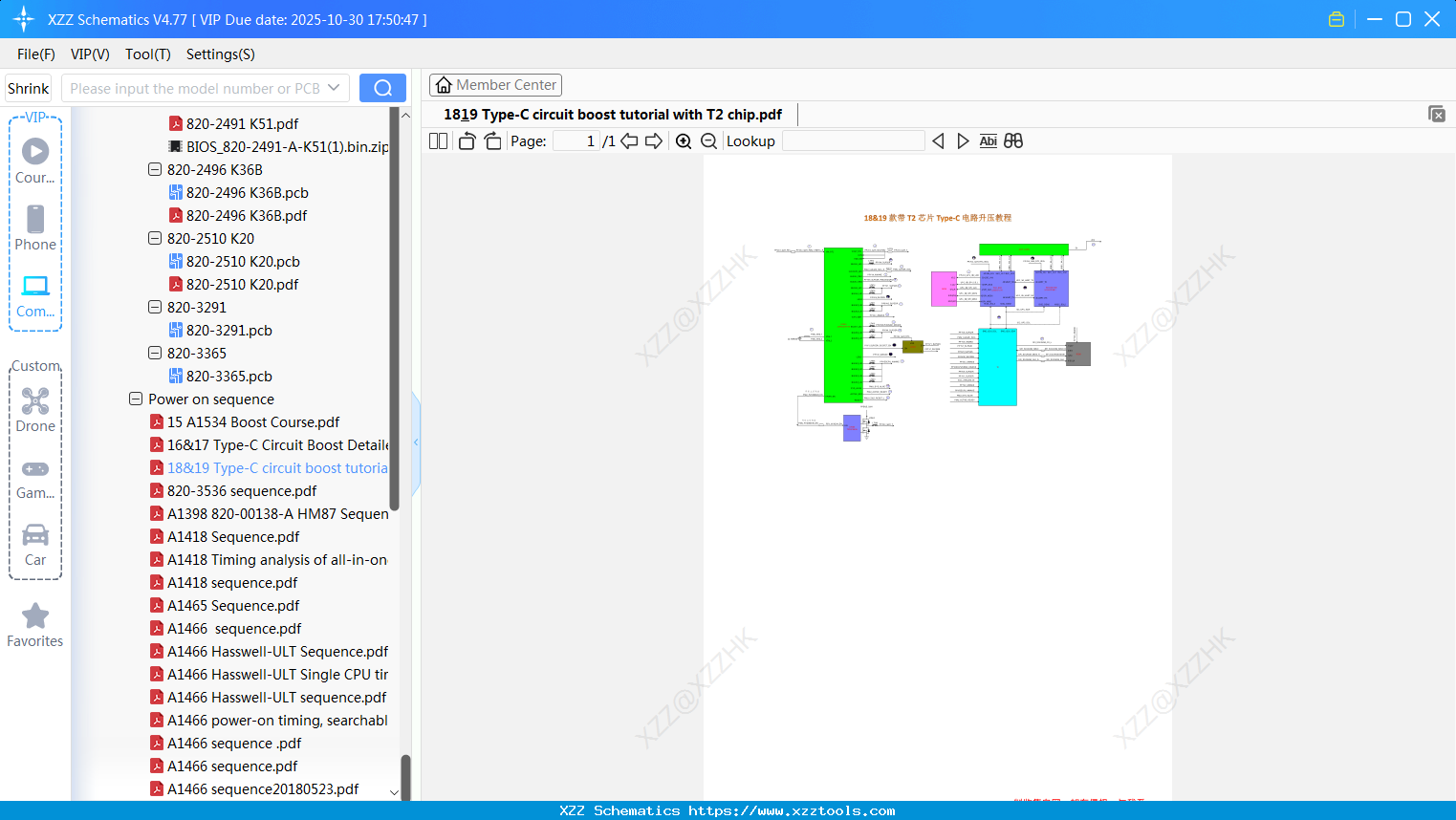Go to the previous page arrow

(629, 141)
